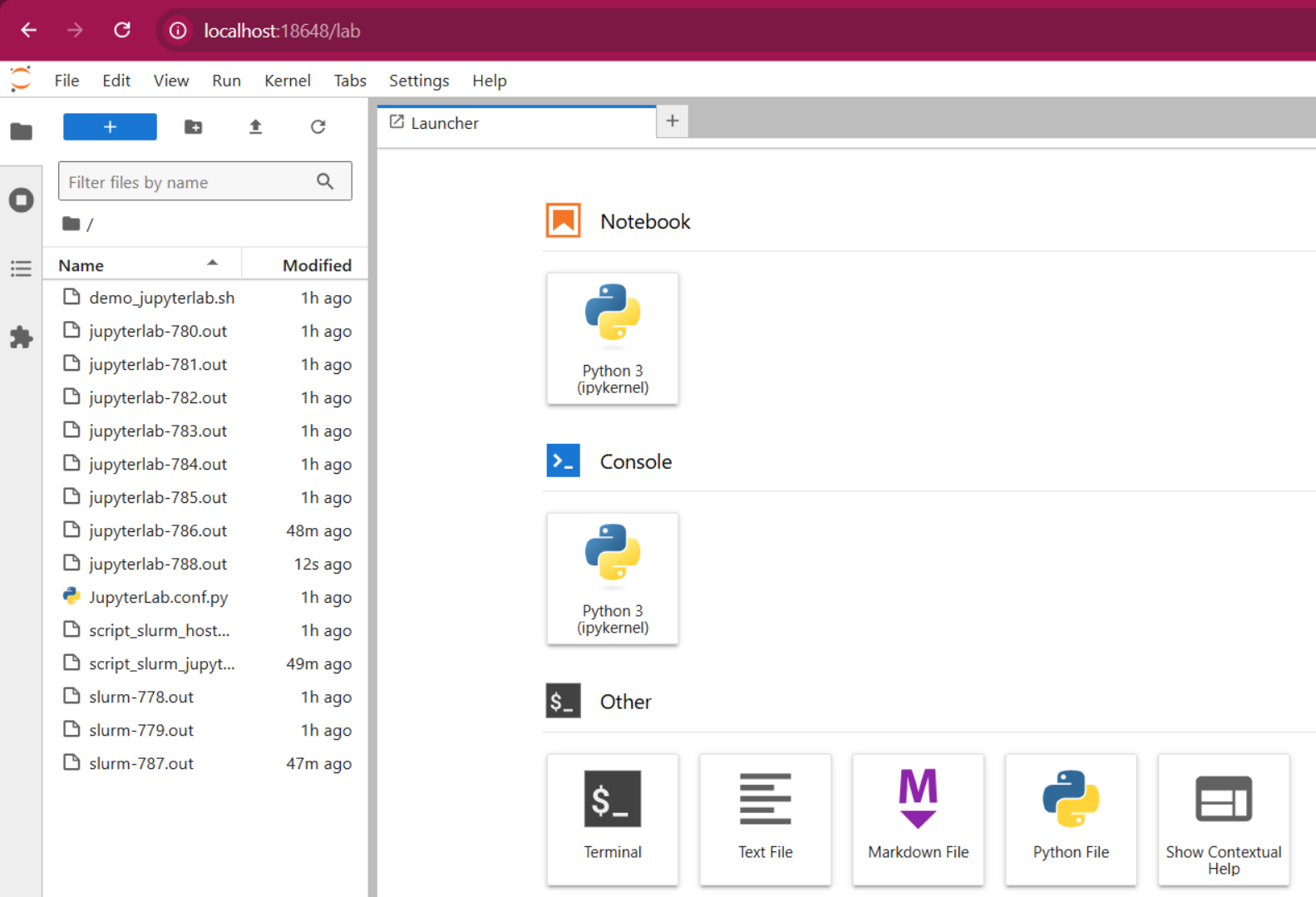Select the script_slurm_jupyt... file

205,663
